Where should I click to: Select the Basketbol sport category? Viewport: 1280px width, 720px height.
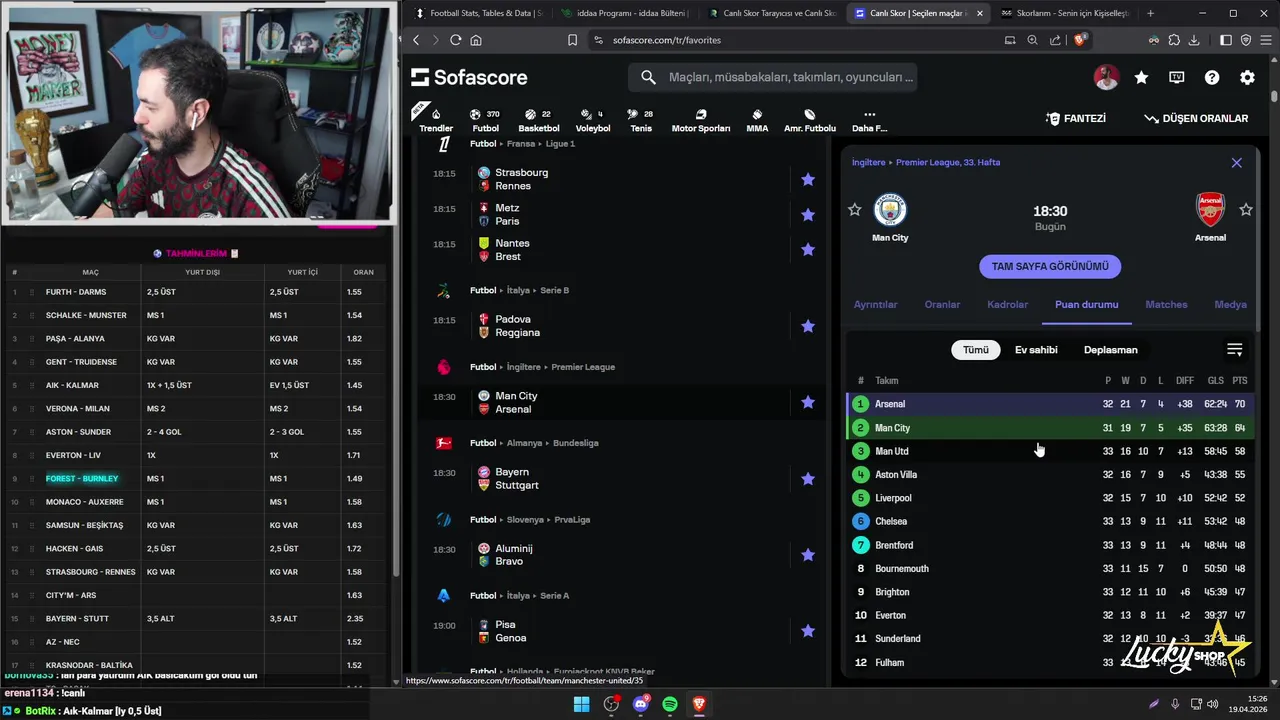[539, 120]
